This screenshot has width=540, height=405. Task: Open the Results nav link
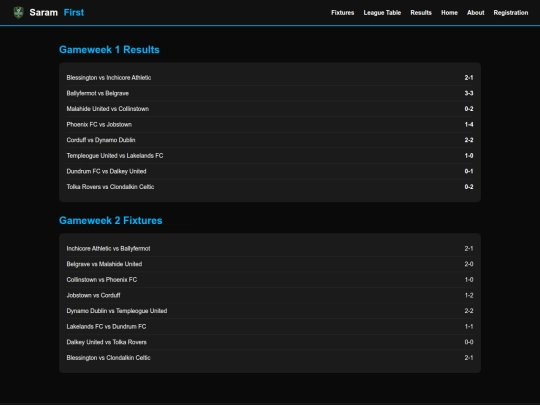pos(421,13)
